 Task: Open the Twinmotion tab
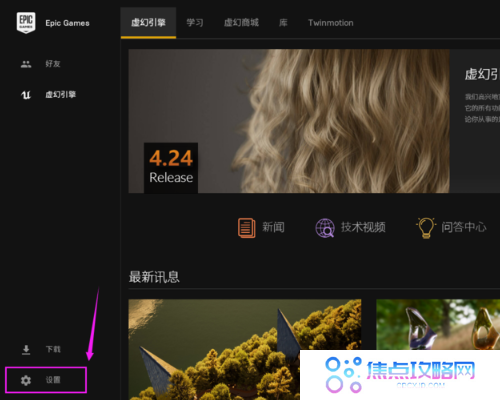tap(330, 23)
